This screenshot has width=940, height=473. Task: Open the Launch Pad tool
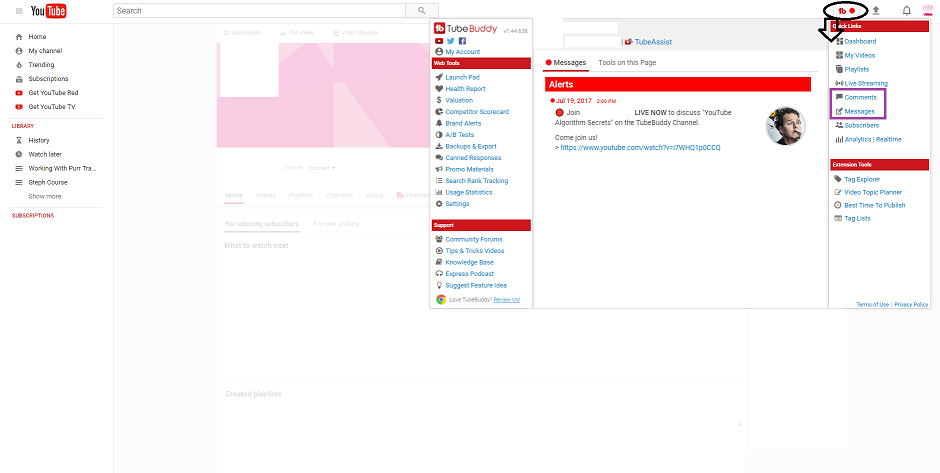pos(461,77)
